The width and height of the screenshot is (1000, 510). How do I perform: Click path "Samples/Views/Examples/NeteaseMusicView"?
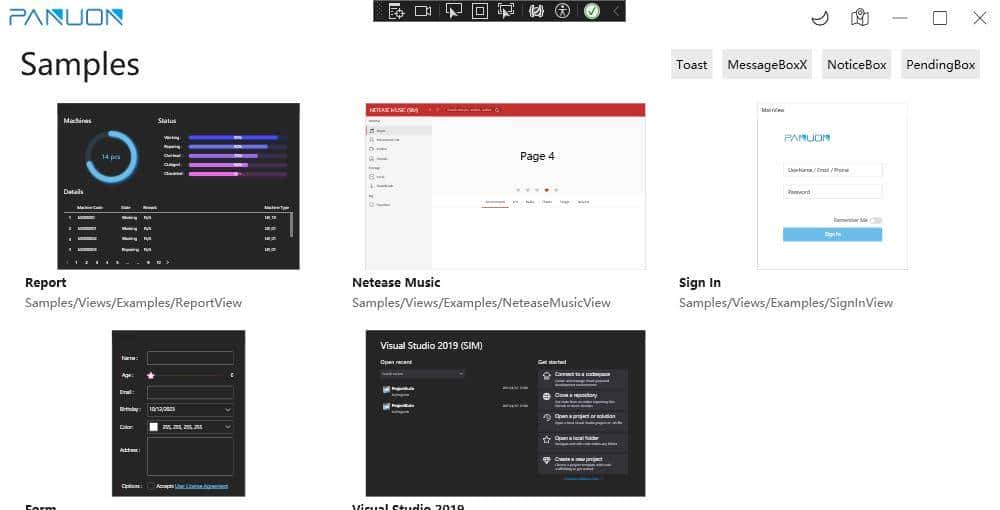482,303
